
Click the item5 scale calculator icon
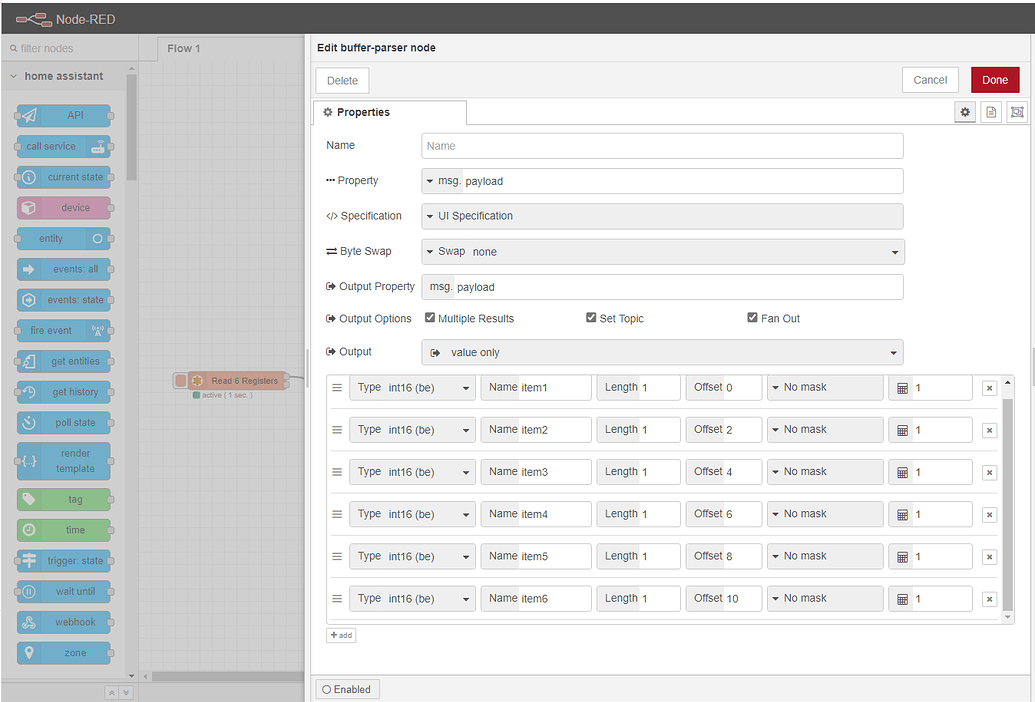pos(902,557)
